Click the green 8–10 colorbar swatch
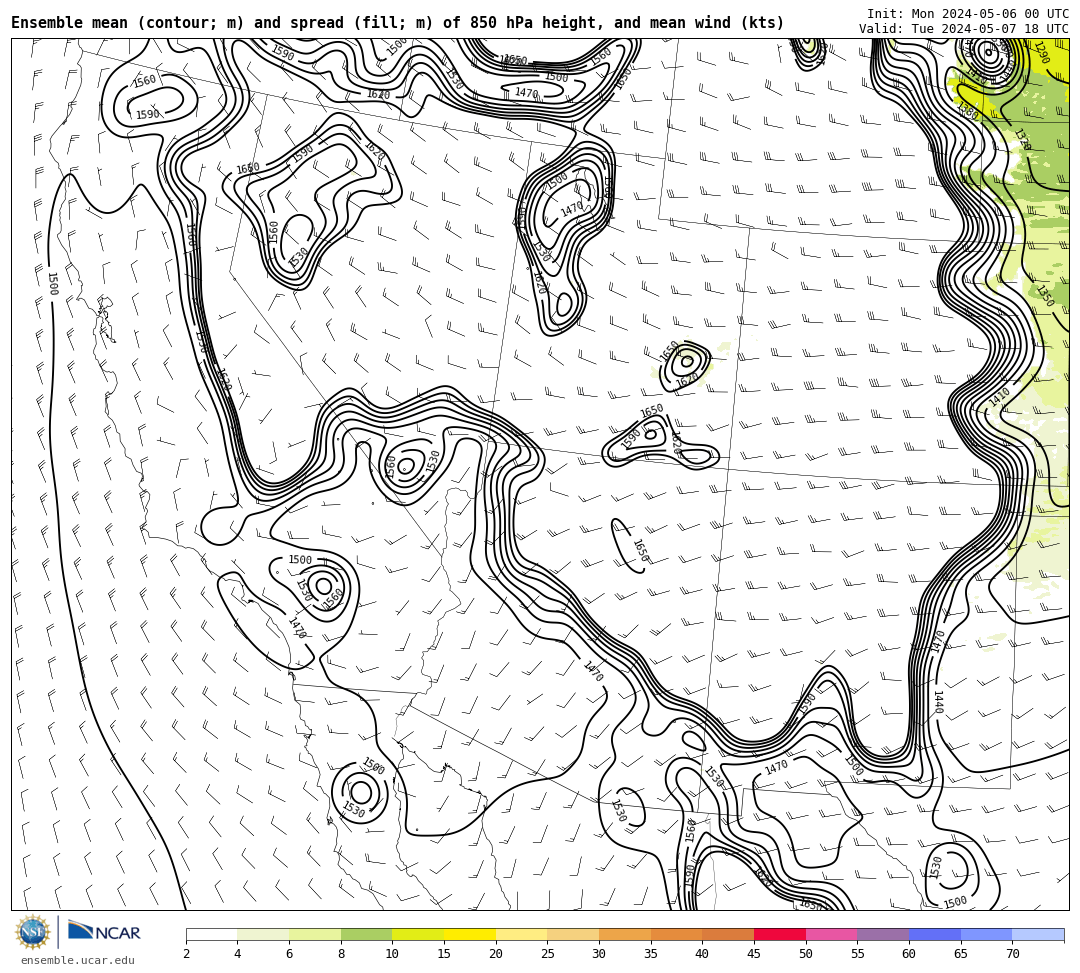The width and height of the screenshot is (1080, 973). point(366,934)
